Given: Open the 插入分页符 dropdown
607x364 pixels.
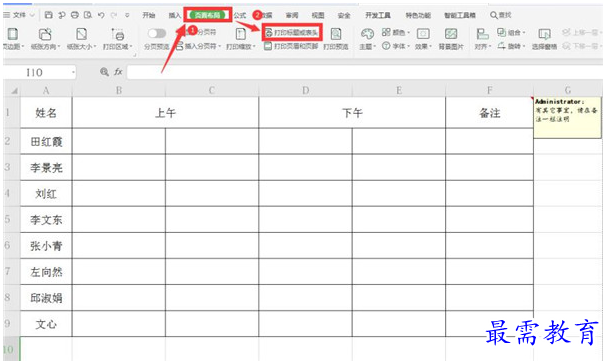Looking at the screenshot, I should tap(199, 46).
